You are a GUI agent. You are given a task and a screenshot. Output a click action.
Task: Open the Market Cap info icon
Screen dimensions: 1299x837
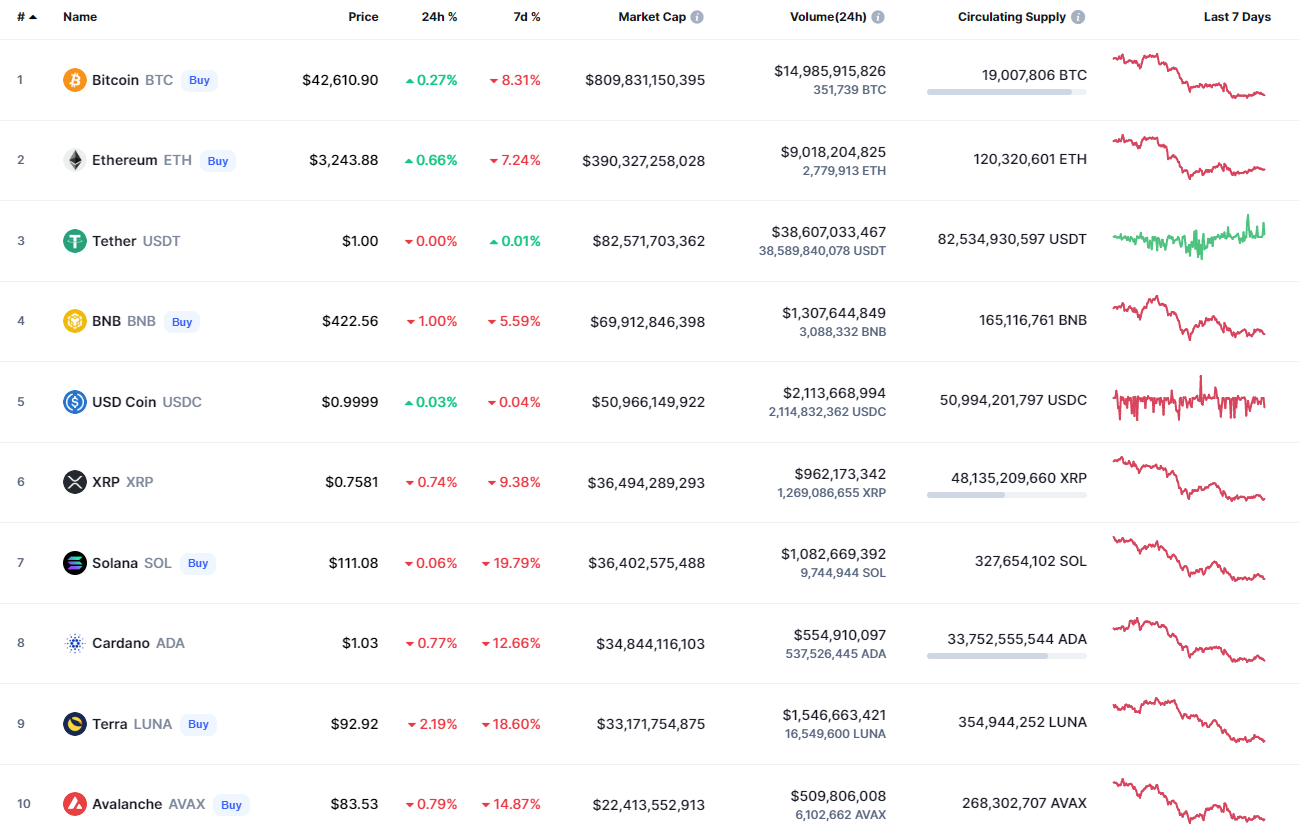pos(697,17)
